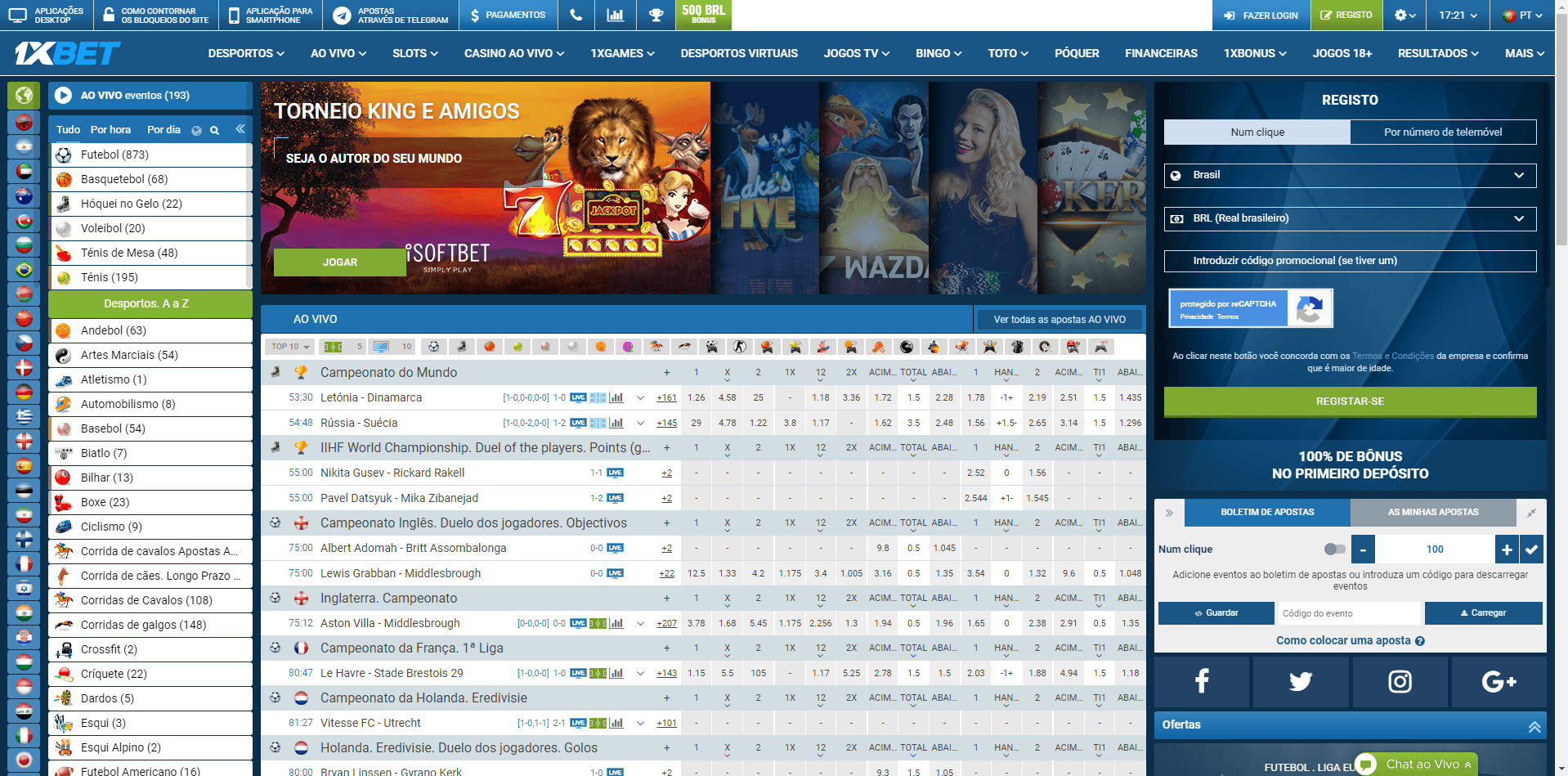The width and height of the screenshot is (1568, 776).
Task: Click Código do evento input field
Action: [x=1349, y=613]
